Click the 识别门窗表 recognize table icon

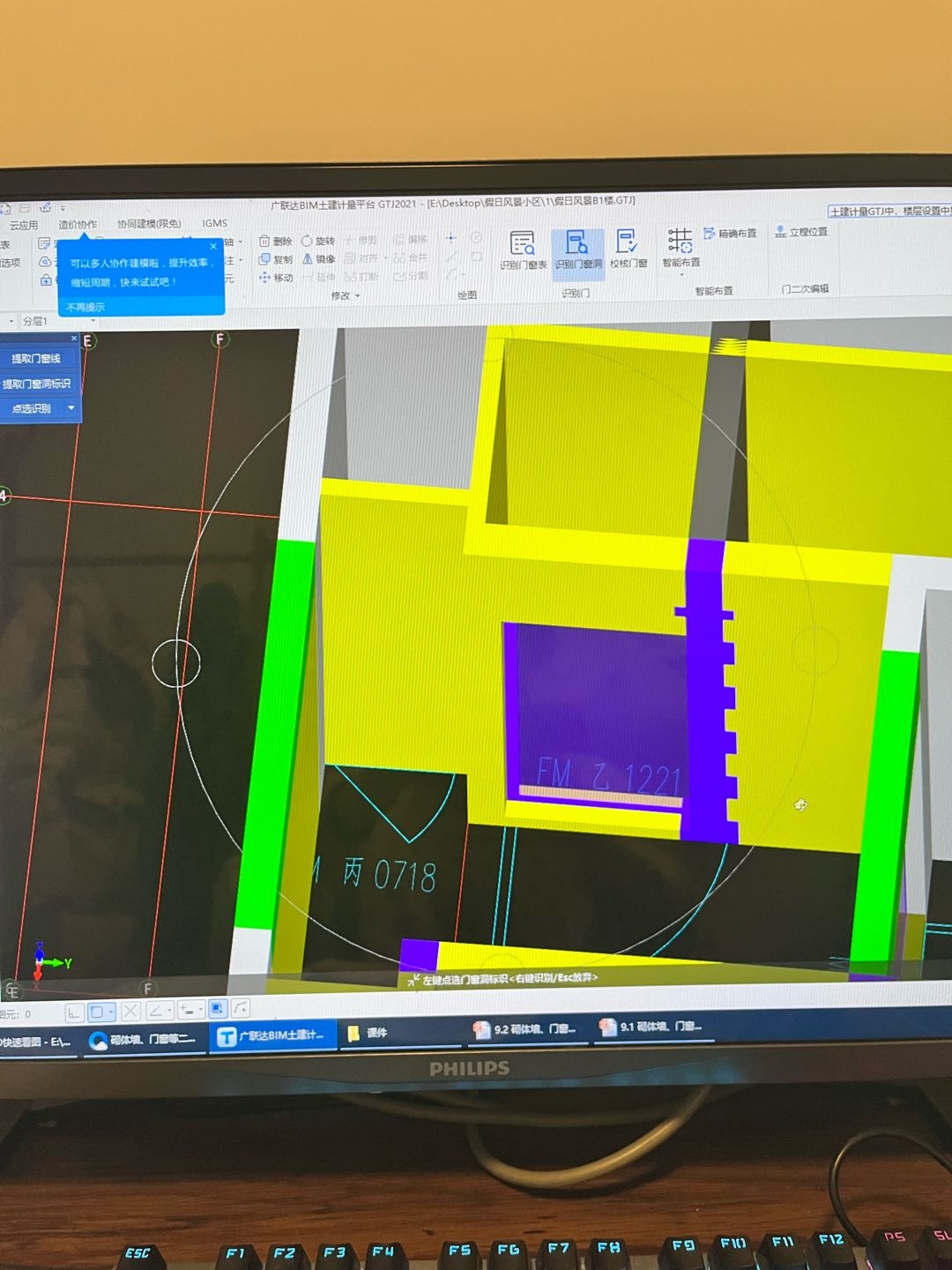523,250
